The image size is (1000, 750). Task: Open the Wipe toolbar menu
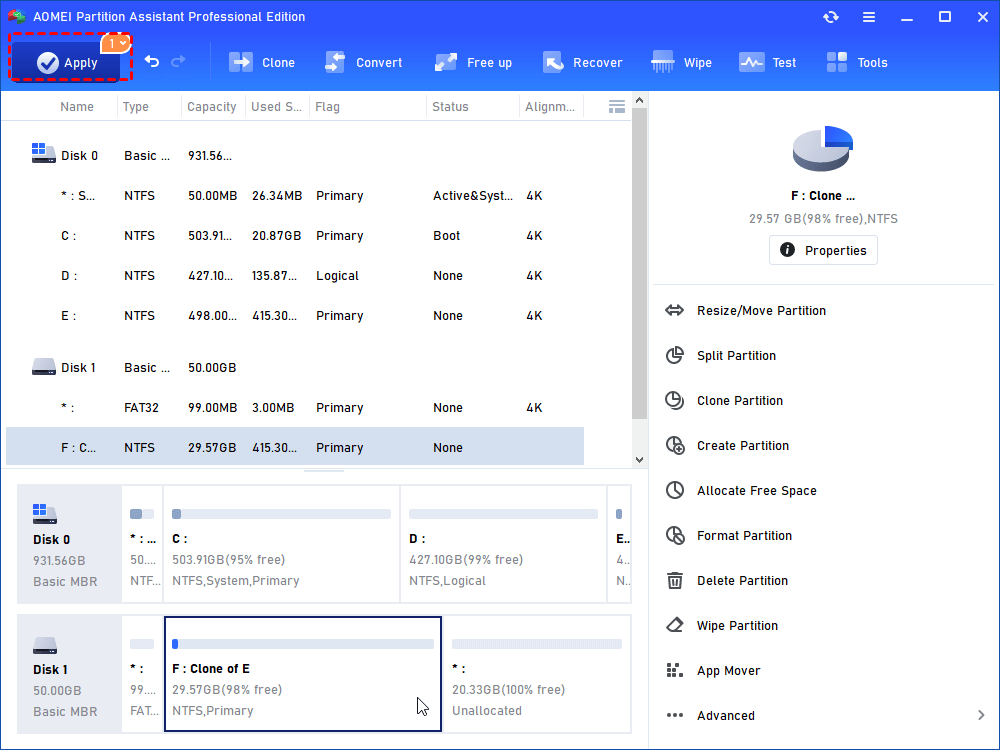pos(681,62)
